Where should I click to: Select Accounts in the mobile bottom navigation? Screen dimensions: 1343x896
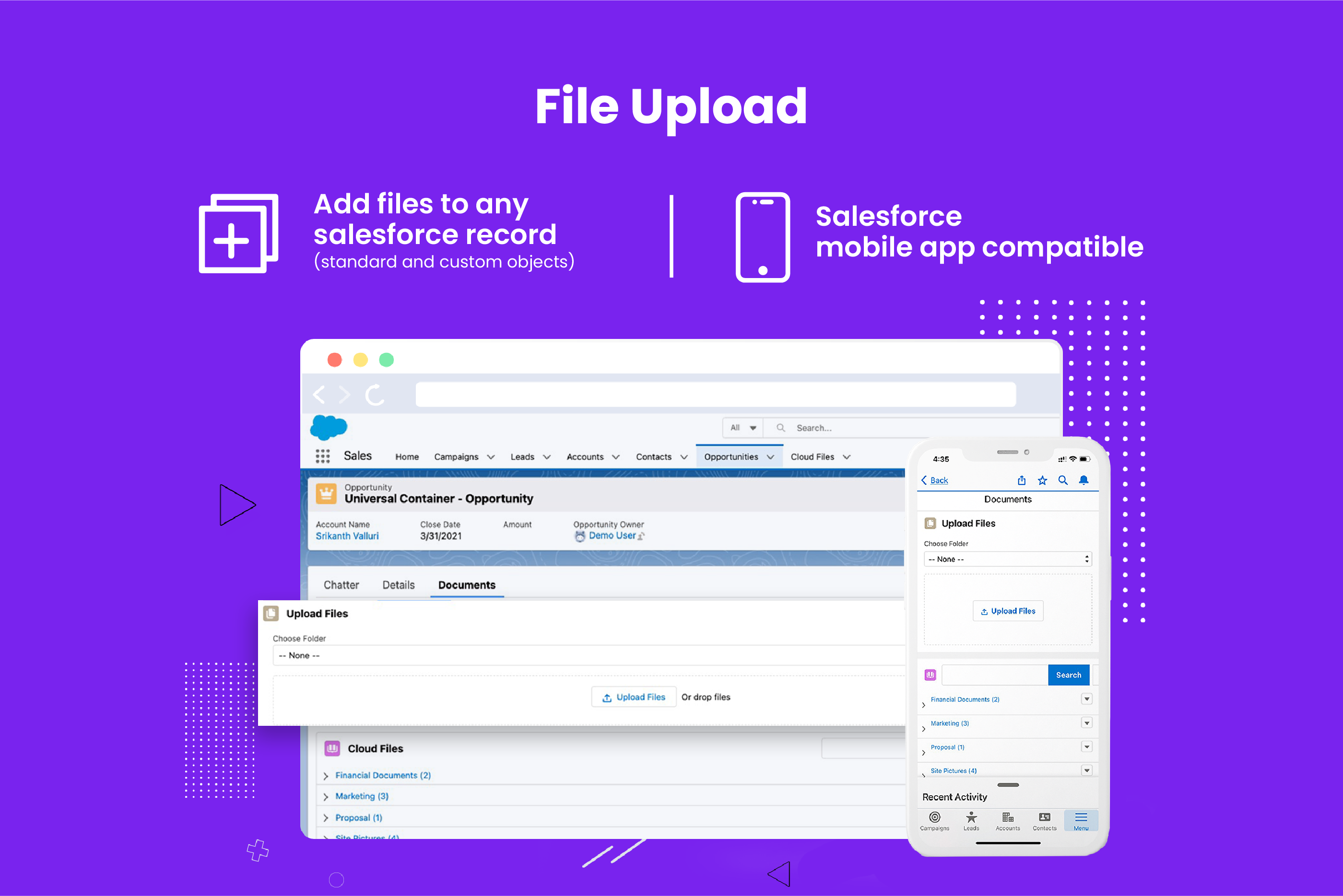tap(1007, 821)
